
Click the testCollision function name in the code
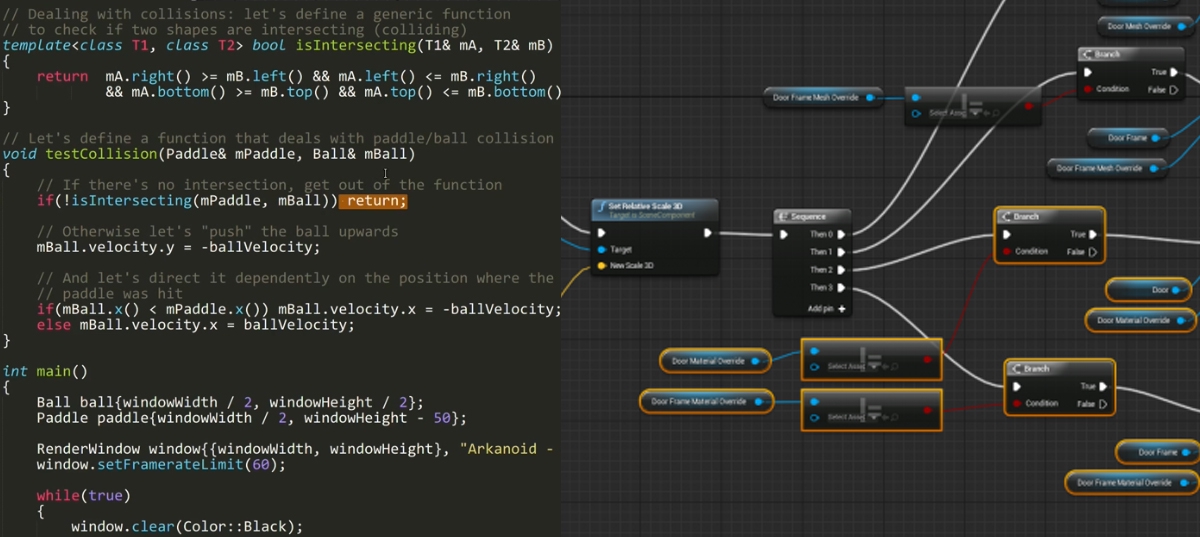click(103, 154)
